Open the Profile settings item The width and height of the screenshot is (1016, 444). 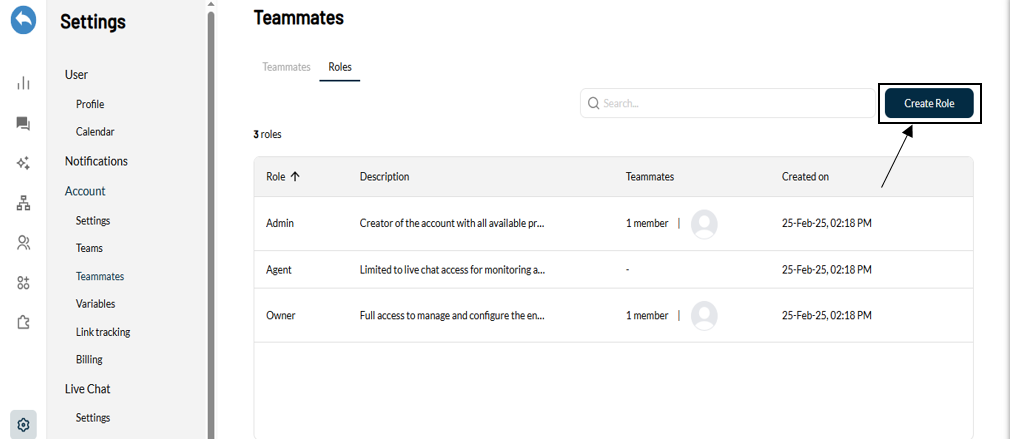[x=90, y=104]
